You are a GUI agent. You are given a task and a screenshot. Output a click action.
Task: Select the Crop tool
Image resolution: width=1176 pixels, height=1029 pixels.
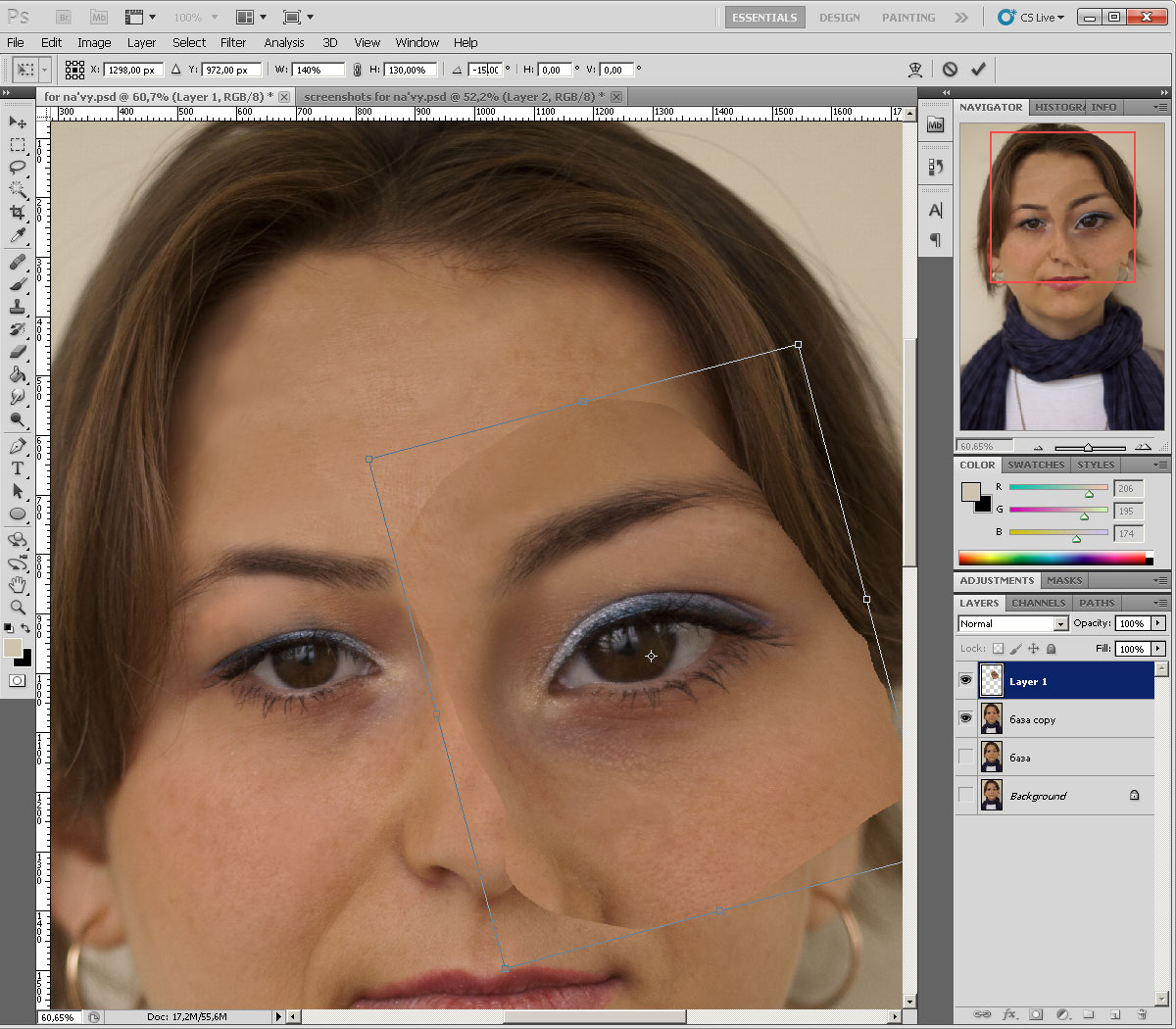[18, 213]
